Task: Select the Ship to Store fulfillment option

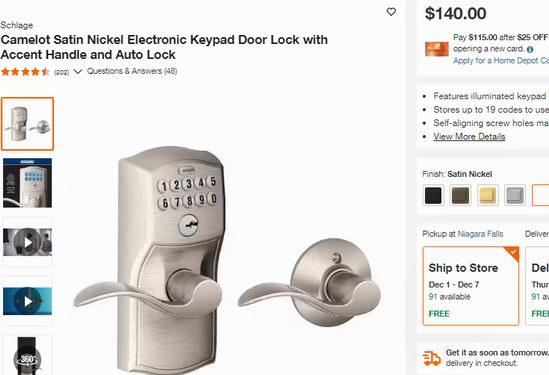Action: 471,286
